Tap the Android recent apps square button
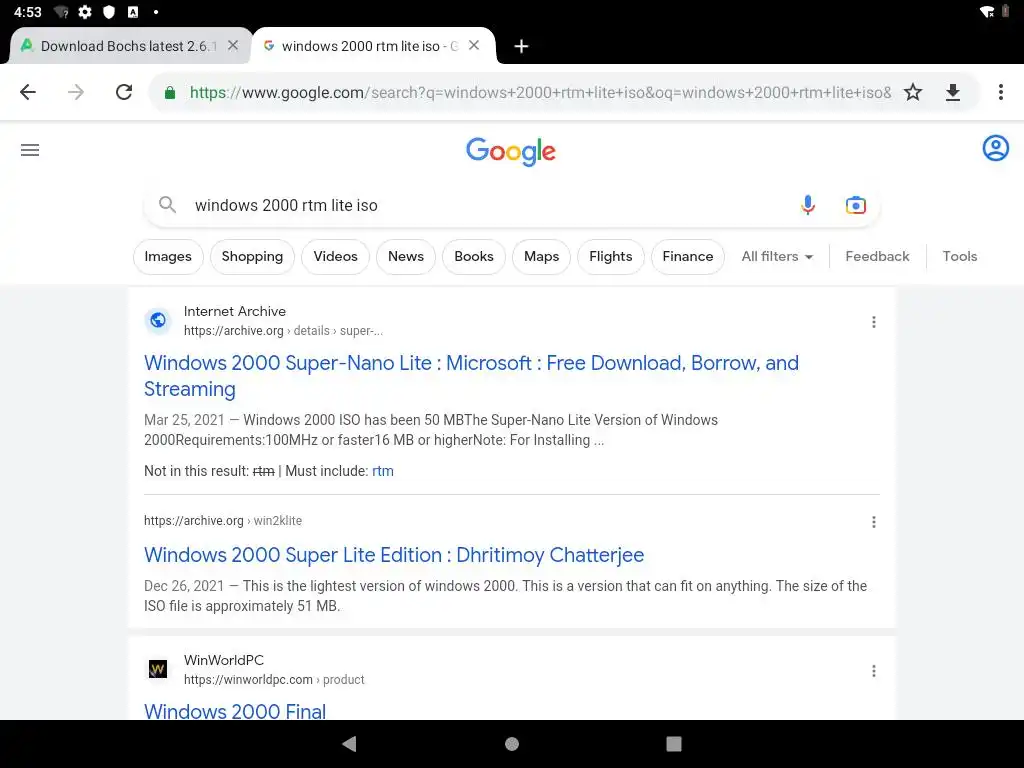The width and height of the screenshot is (1024, 768). pos(674,744)
